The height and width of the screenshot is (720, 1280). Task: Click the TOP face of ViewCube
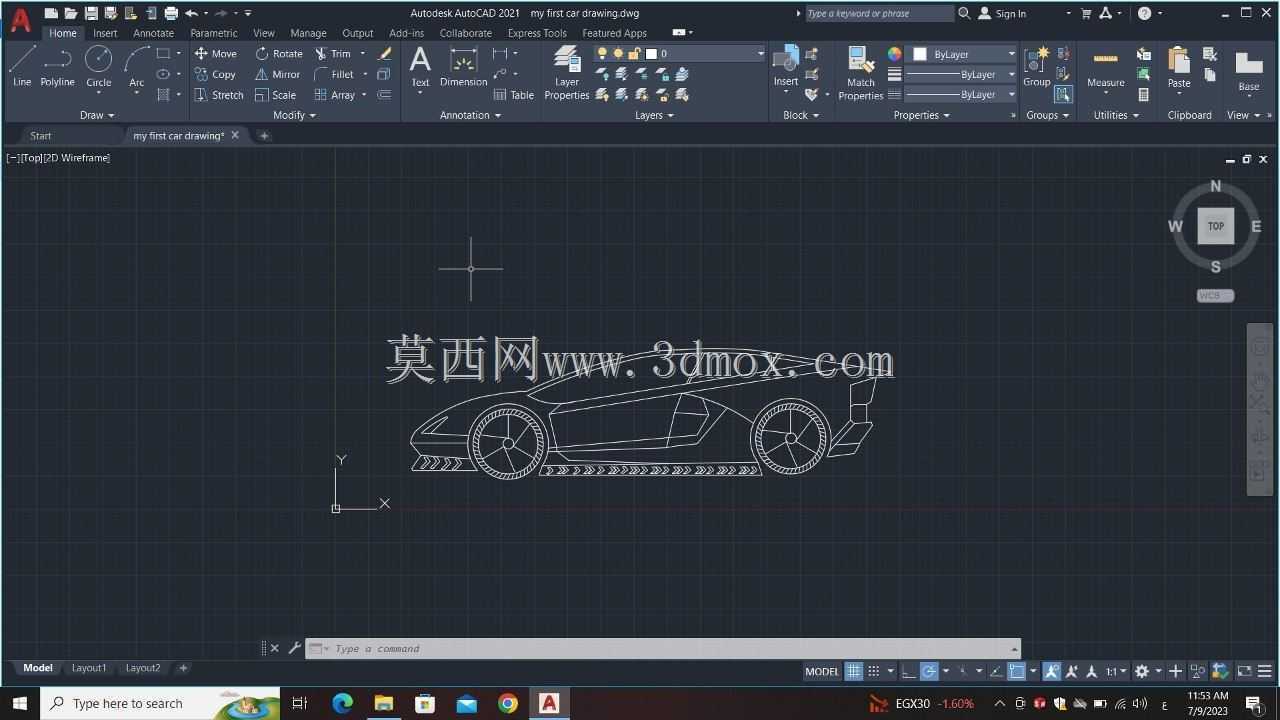coord(1215,226)
